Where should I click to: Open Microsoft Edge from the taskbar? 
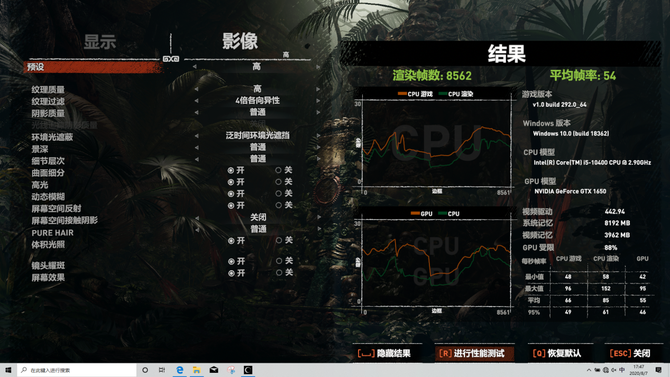pyautogui.click(x=180, y=370)
